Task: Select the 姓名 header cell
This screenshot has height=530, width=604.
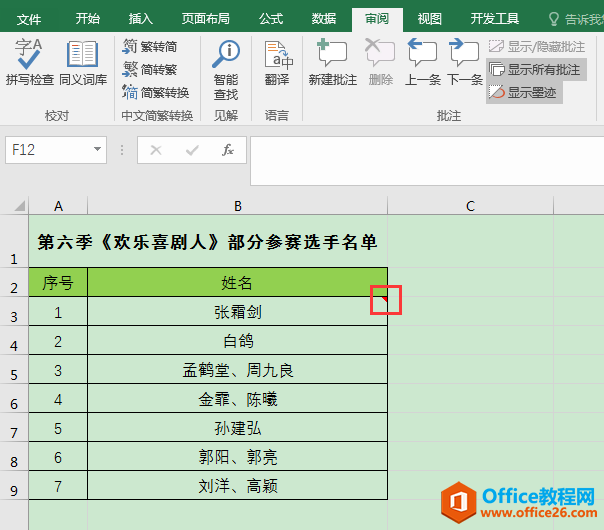Action: pyautogui.click(x=237, y=282)
